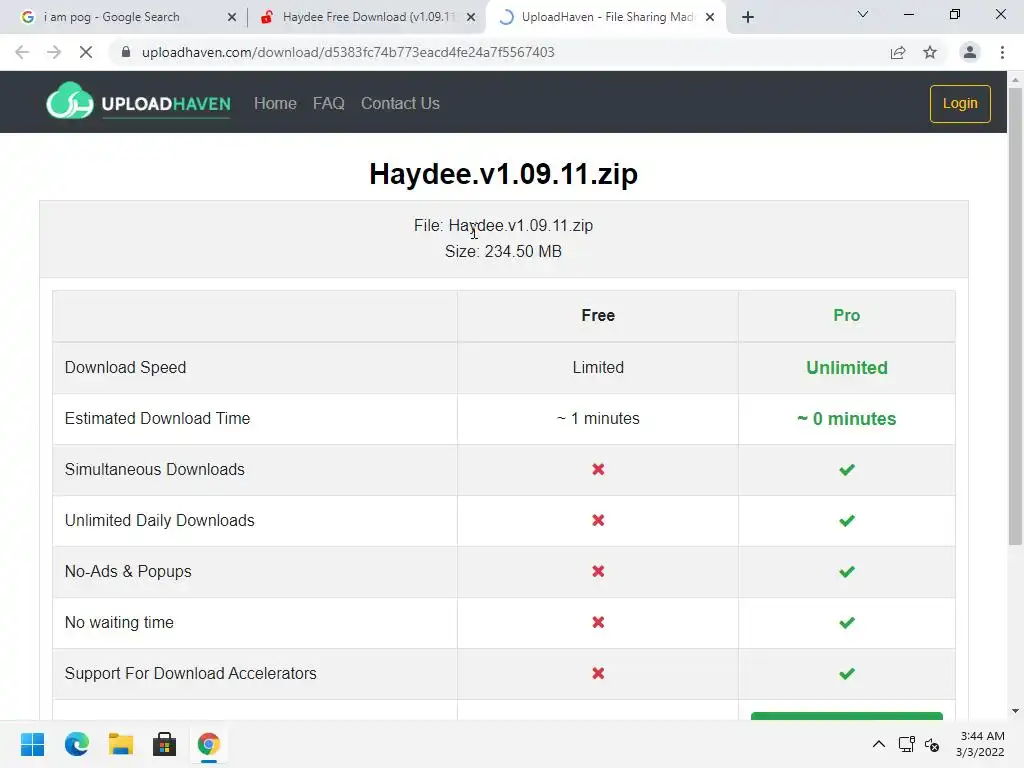
Task: Close the Google Search tab
Action: (232, 17)
